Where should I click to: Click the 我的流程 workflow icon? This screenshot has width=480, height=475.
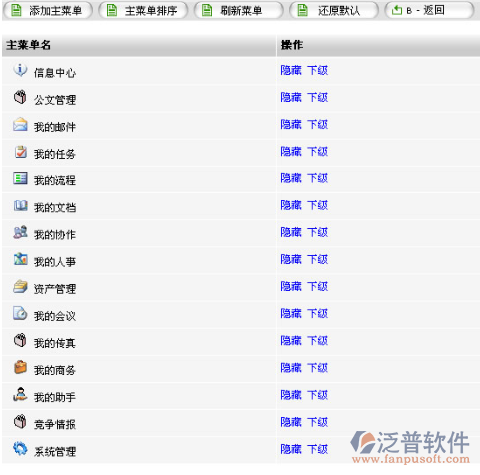point(20,178)
